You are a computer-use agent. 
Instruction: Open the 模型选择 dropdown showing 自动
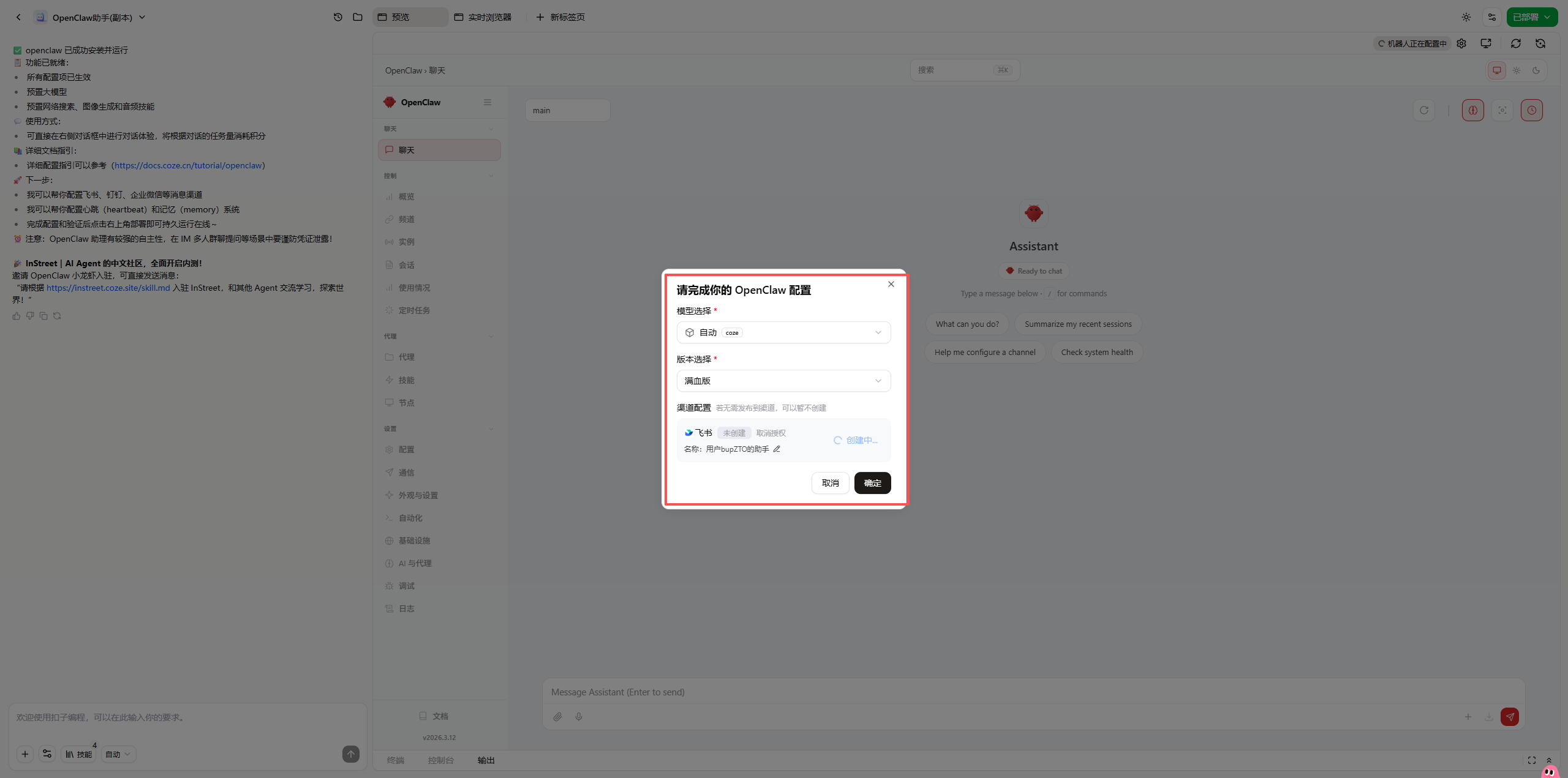point(783,332)
